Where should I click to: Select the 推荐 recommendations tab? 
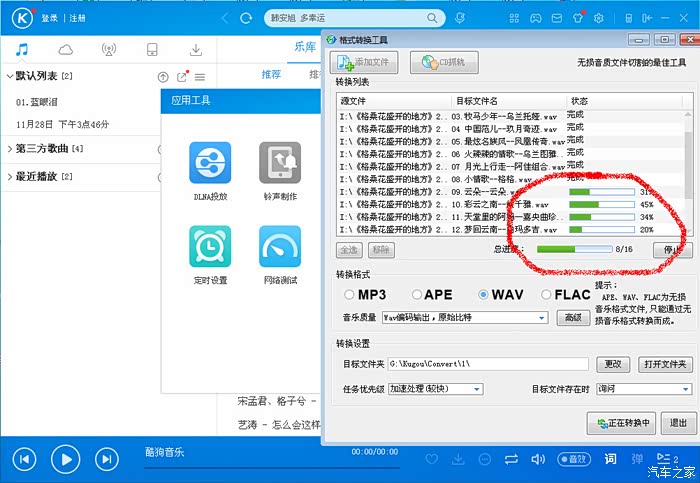[x=271, y=75]
